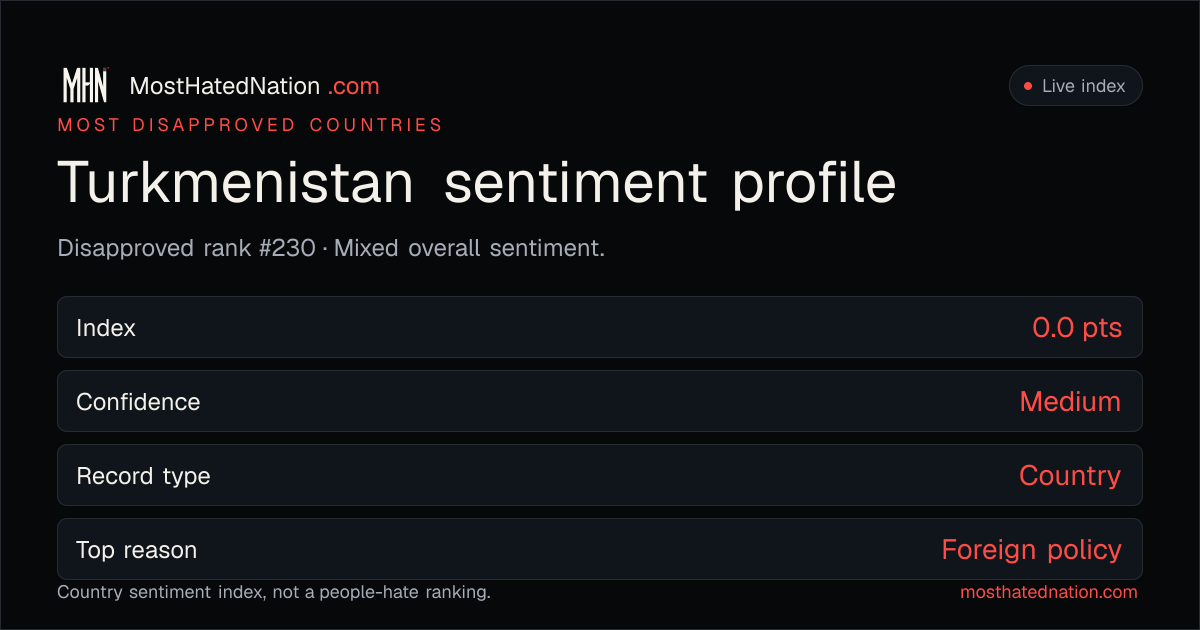Image resolution: width=1200 pixels, height=630 pixels.
Task: Click the Country record type value
Action: point(1070,476)
